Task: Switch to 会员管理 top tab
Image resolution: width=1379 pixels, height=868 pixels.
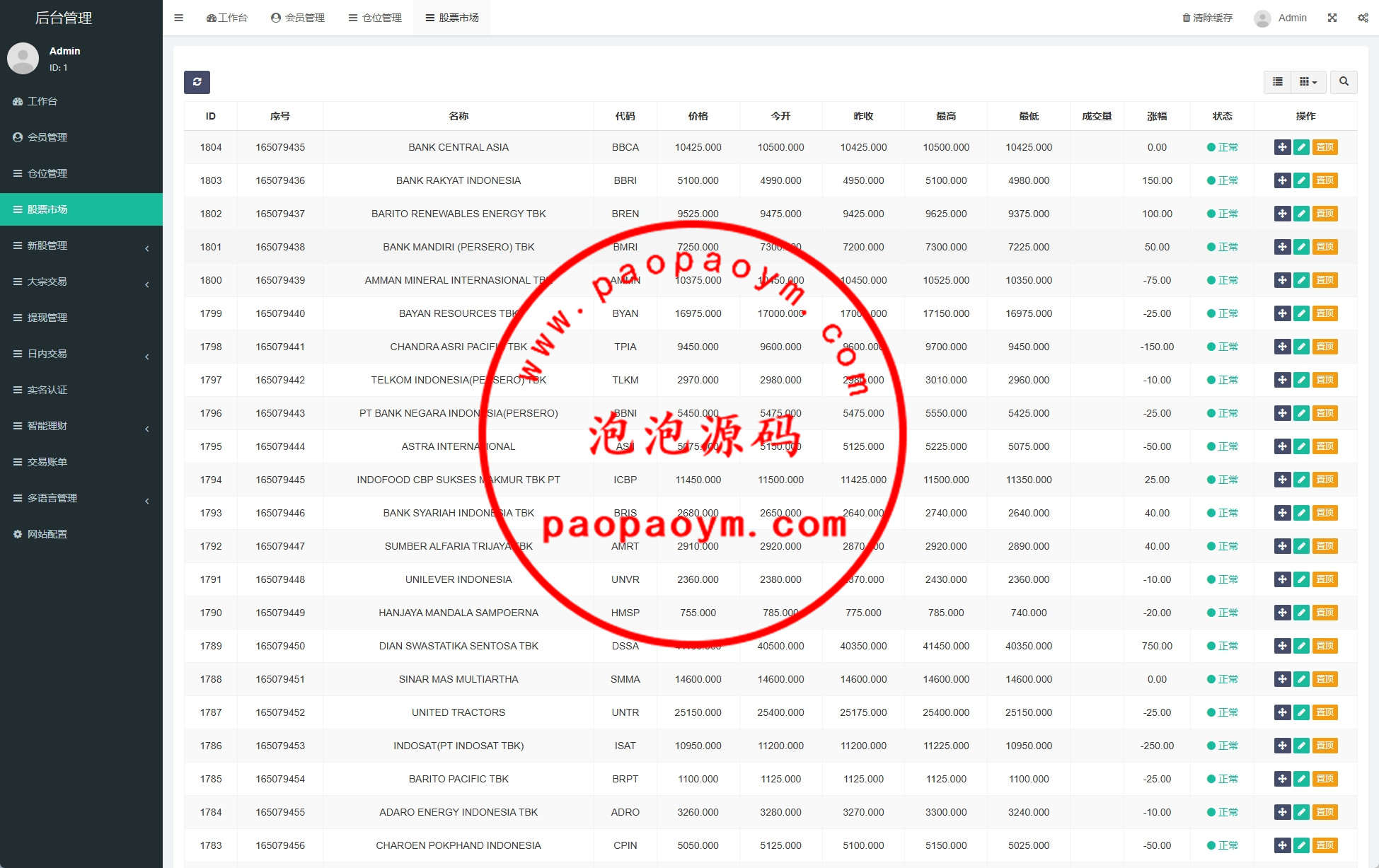Action: [298, 18]
